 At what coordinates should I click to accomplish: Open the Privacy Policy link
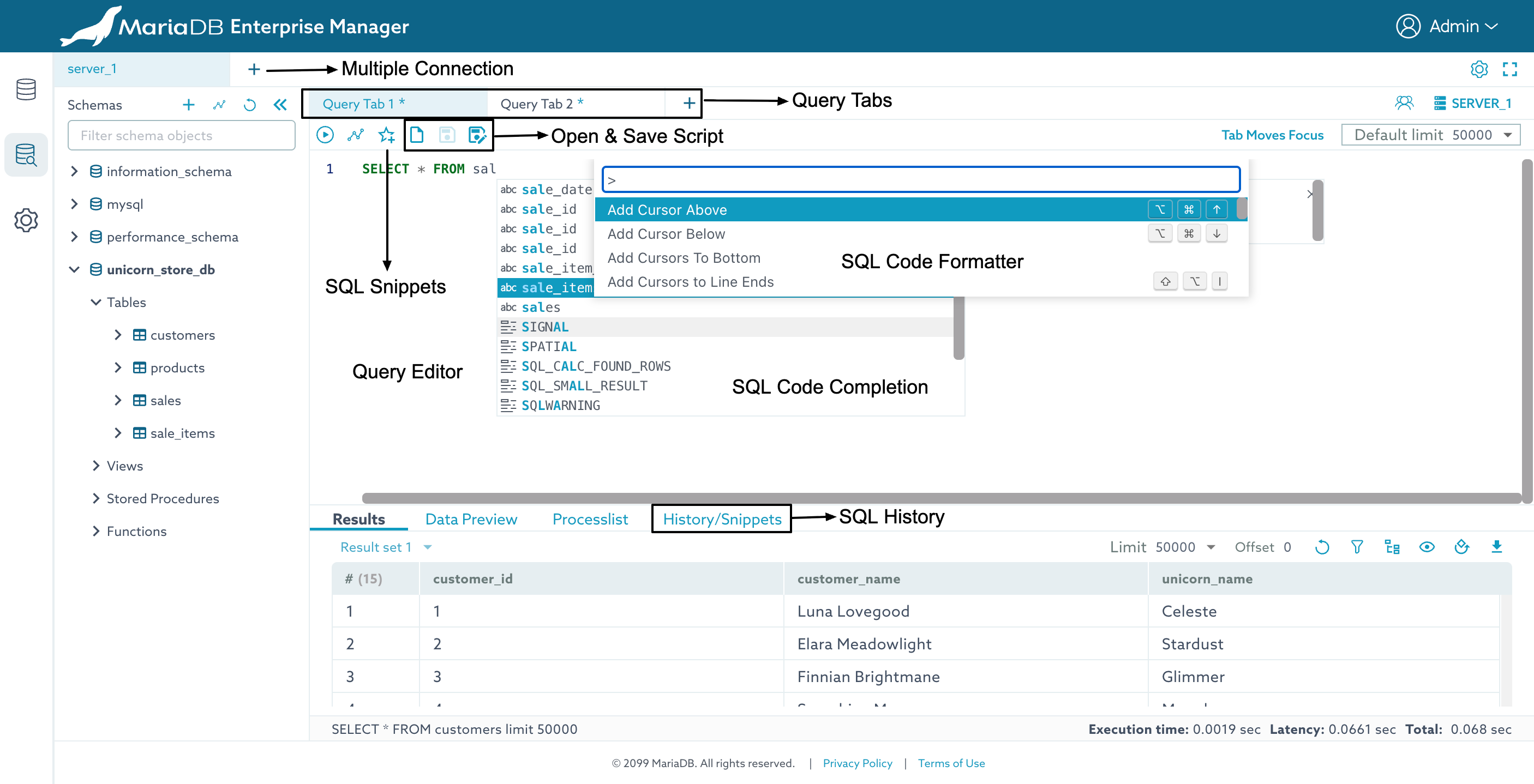click(x=857, y=763)
